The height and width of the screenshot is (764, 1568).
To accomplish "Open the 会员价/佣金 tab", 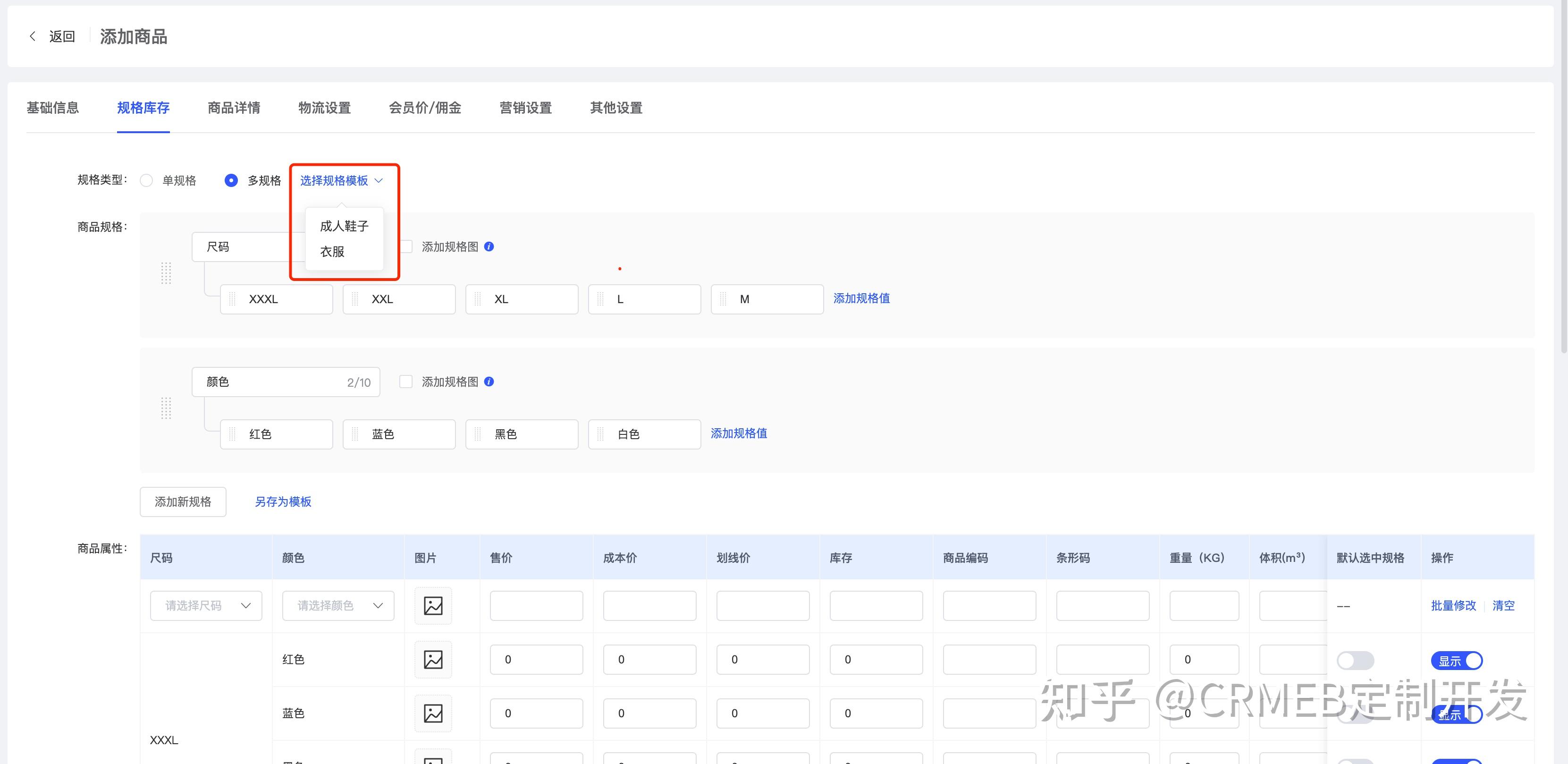I will [x=425, y=108].
